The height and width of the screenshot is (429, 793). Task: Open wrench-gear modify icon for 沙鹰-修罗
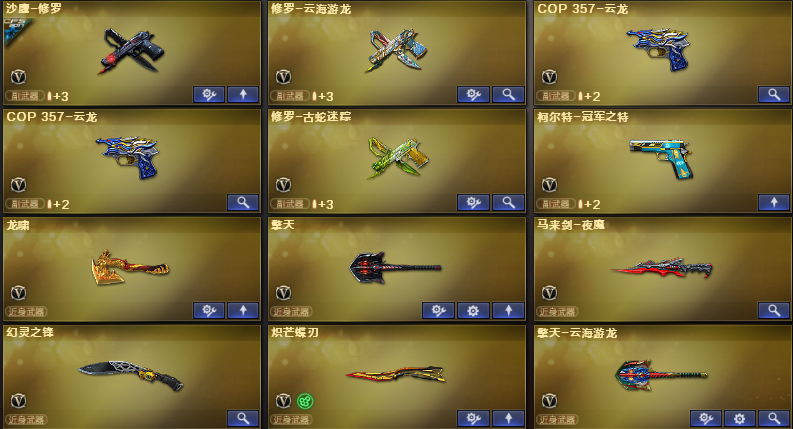click(x=209, y=95)
